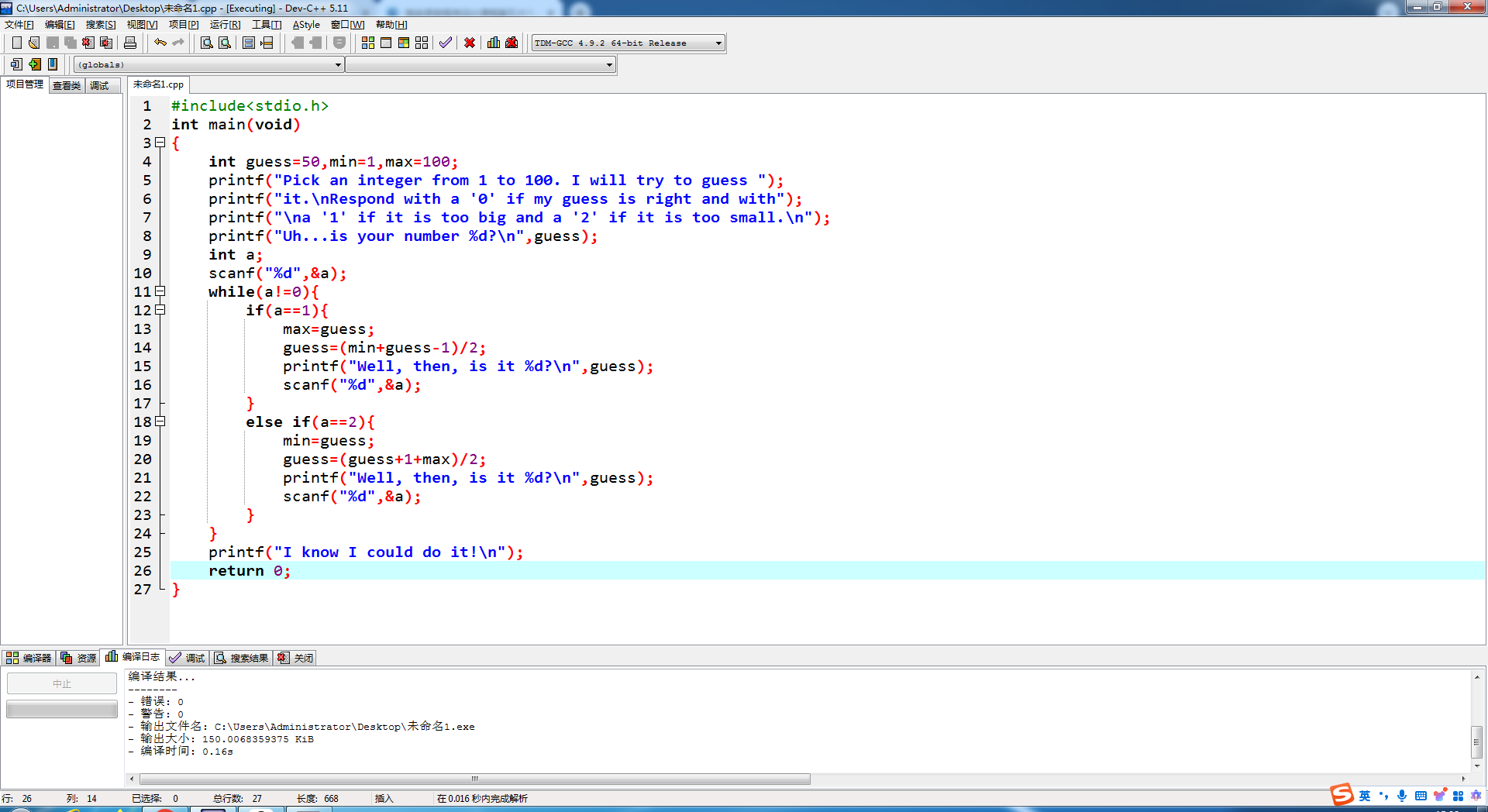Click the 中止 abort button

62,683
